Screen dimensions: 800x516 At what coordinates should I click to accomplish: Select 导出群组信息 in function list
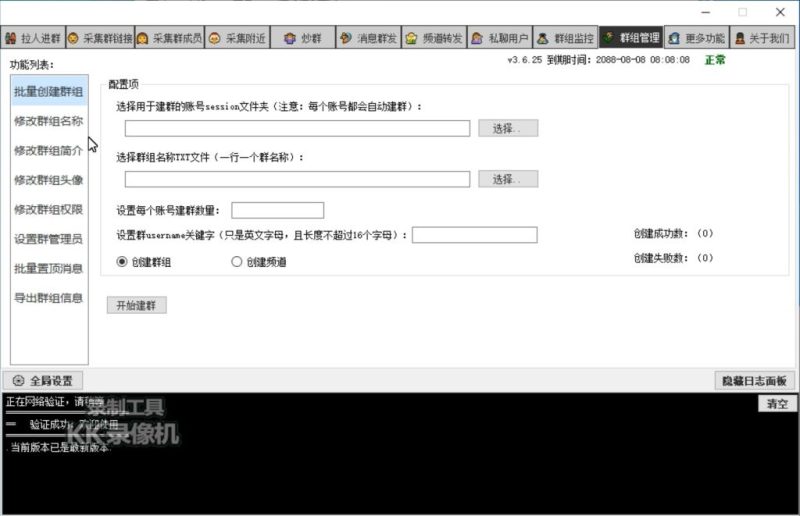(x=49, y=298)
